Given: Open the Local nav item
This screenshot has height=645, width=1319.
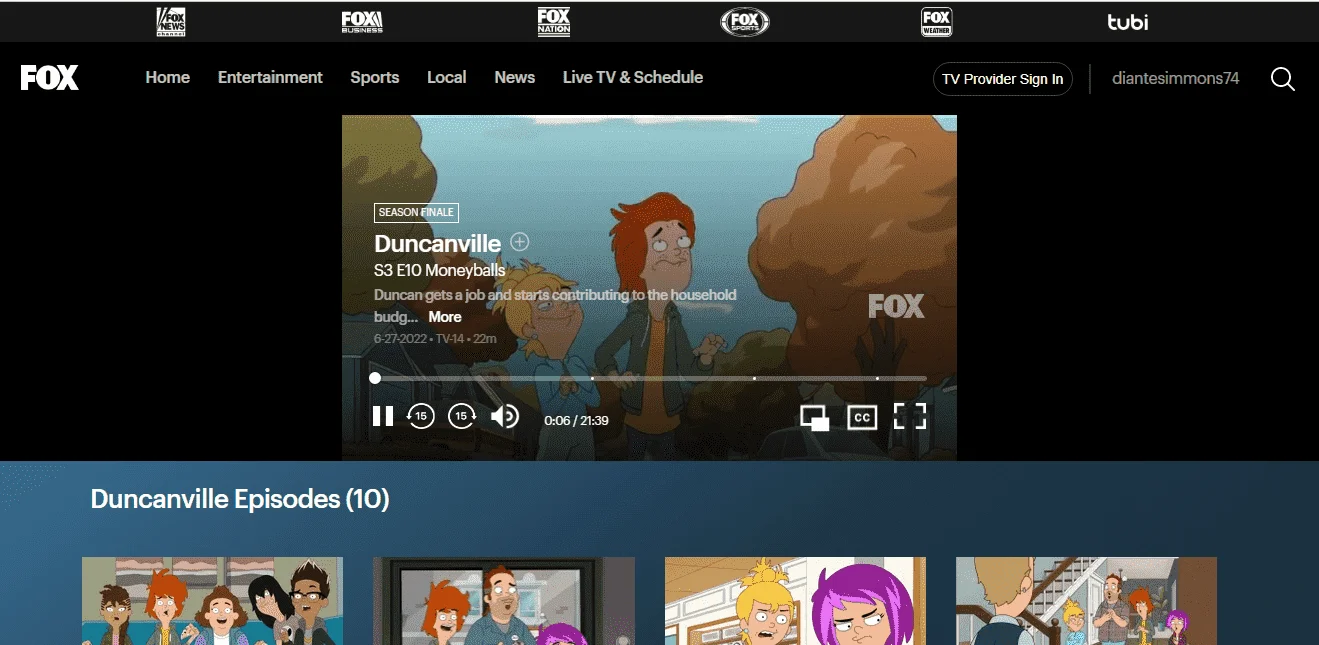Looking at the screenshot, I should [x=447, y=77].
